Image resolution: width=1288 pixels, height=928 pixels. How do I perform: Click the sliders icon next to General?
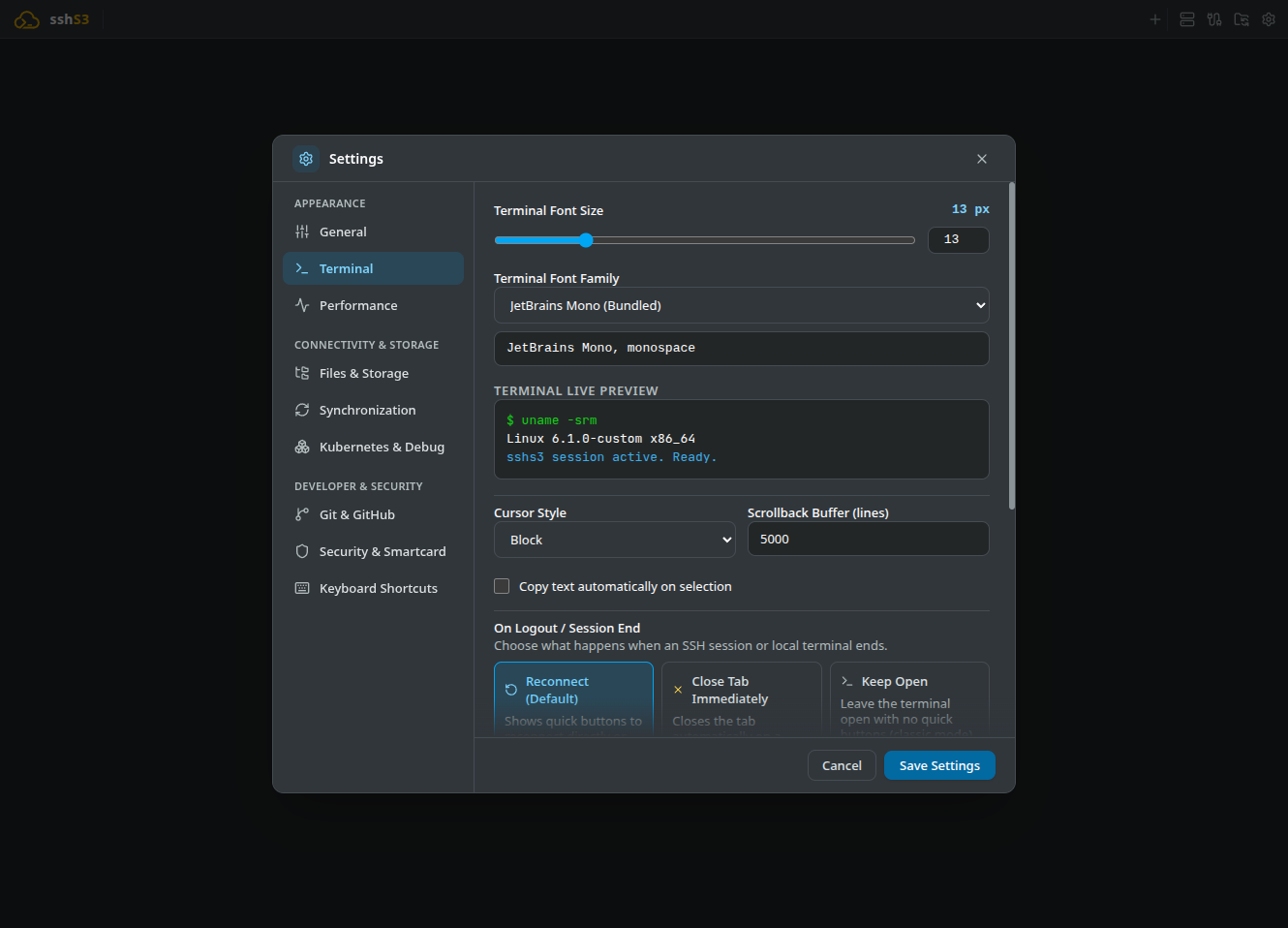click(302, 232)
